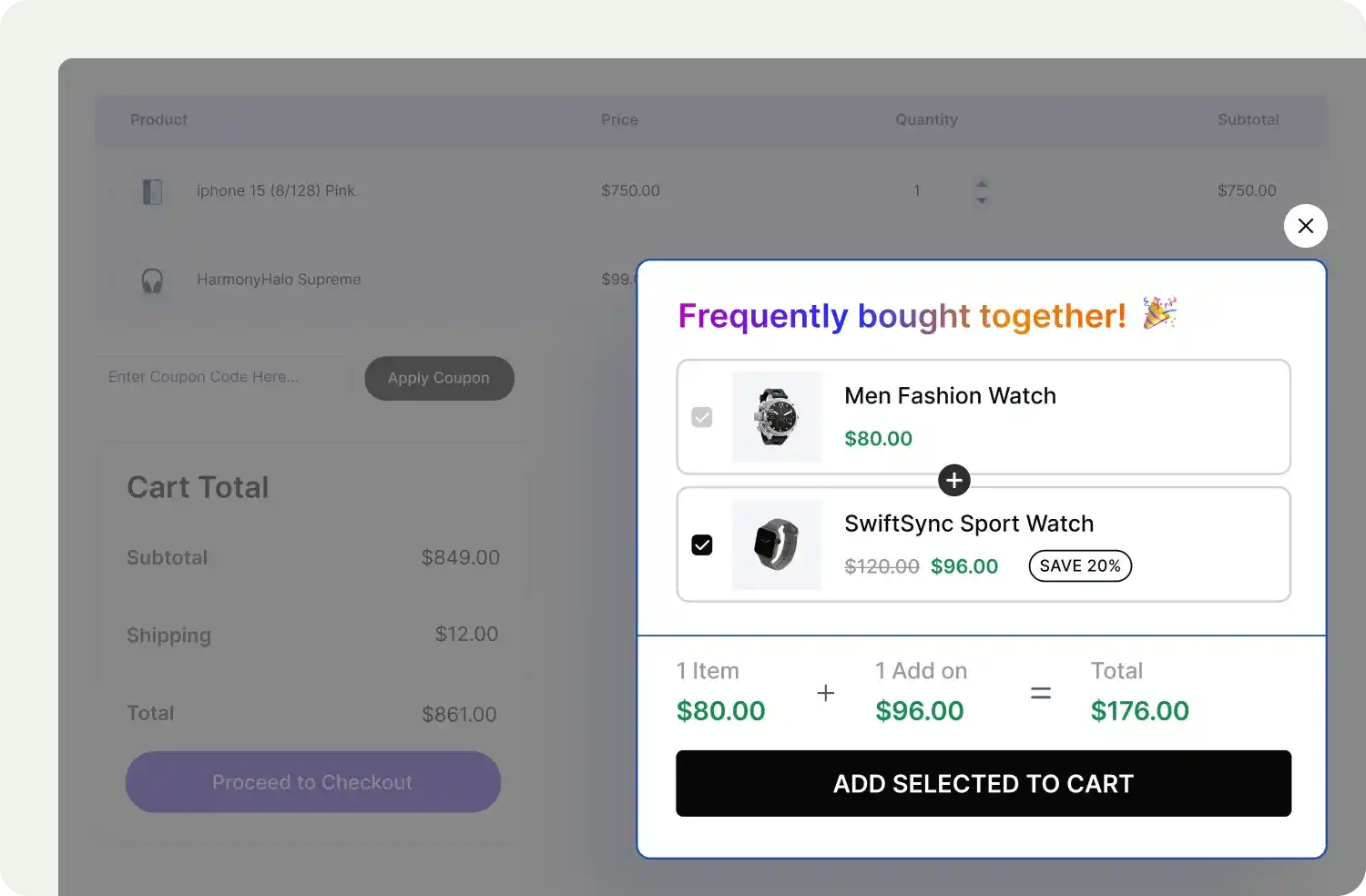
Task: Click the iPhone 15 product thumbnail
Action: click(x=152, y=191)
